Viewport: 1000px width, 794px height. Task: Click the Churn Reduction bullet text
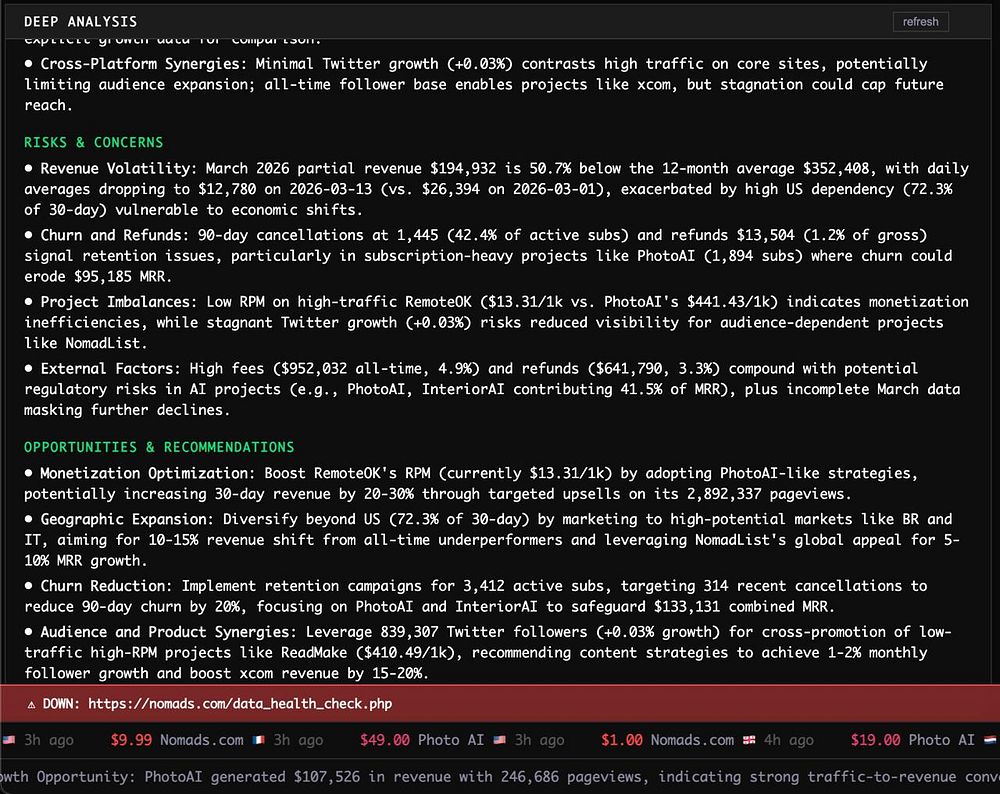tap(476, 596)
